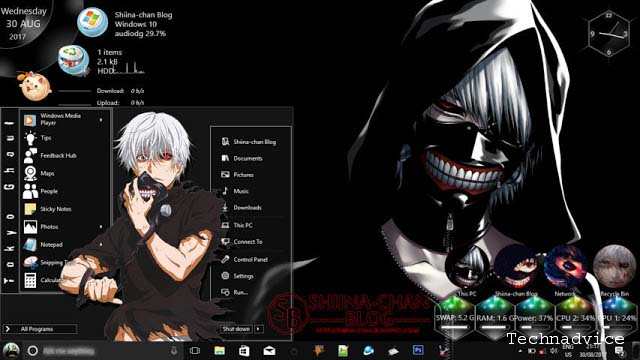The image size is (640, 360).
Task: Click the RAM 1.6 G meter widget
Action: (494, 318)
